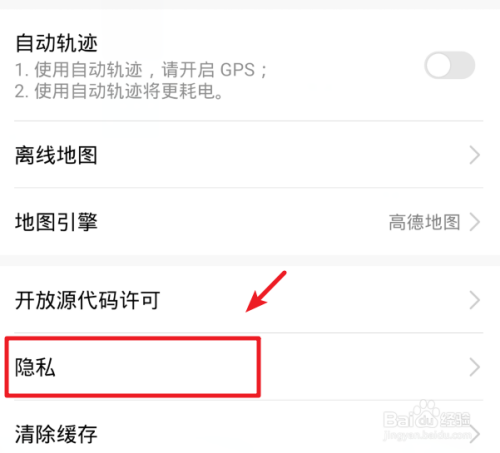
Task: Open the 离线地图 menu item
Action: 249,155
